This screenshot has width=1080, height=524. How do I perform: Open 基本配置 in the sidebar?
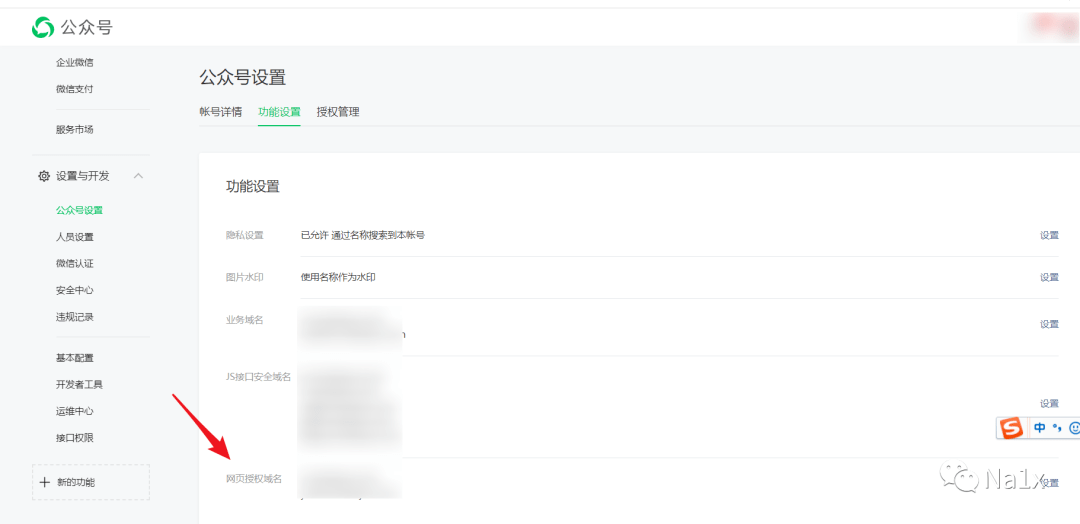(x=75, y=358)
